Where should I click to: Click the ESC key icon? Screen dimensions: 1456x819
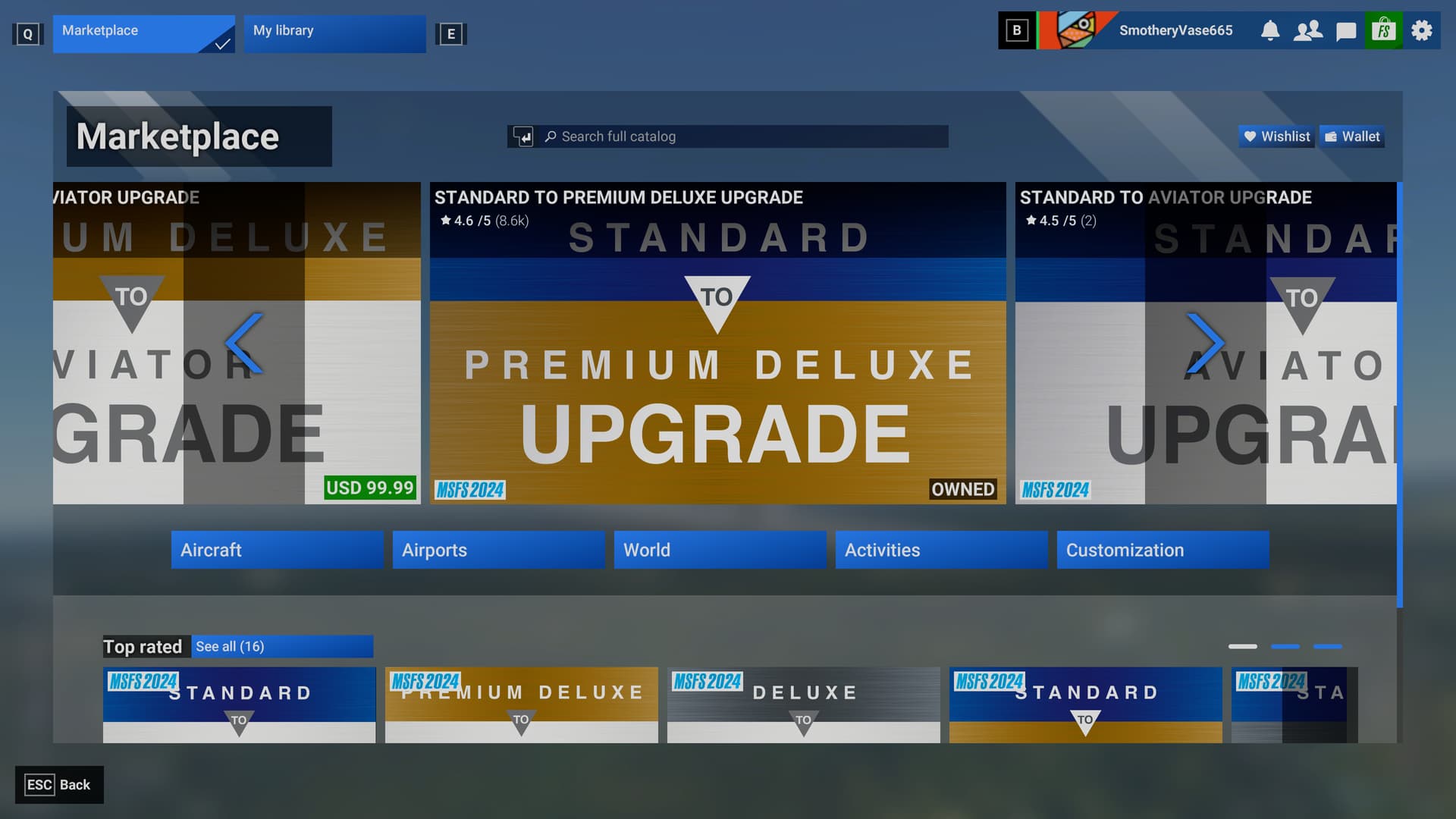39,785
